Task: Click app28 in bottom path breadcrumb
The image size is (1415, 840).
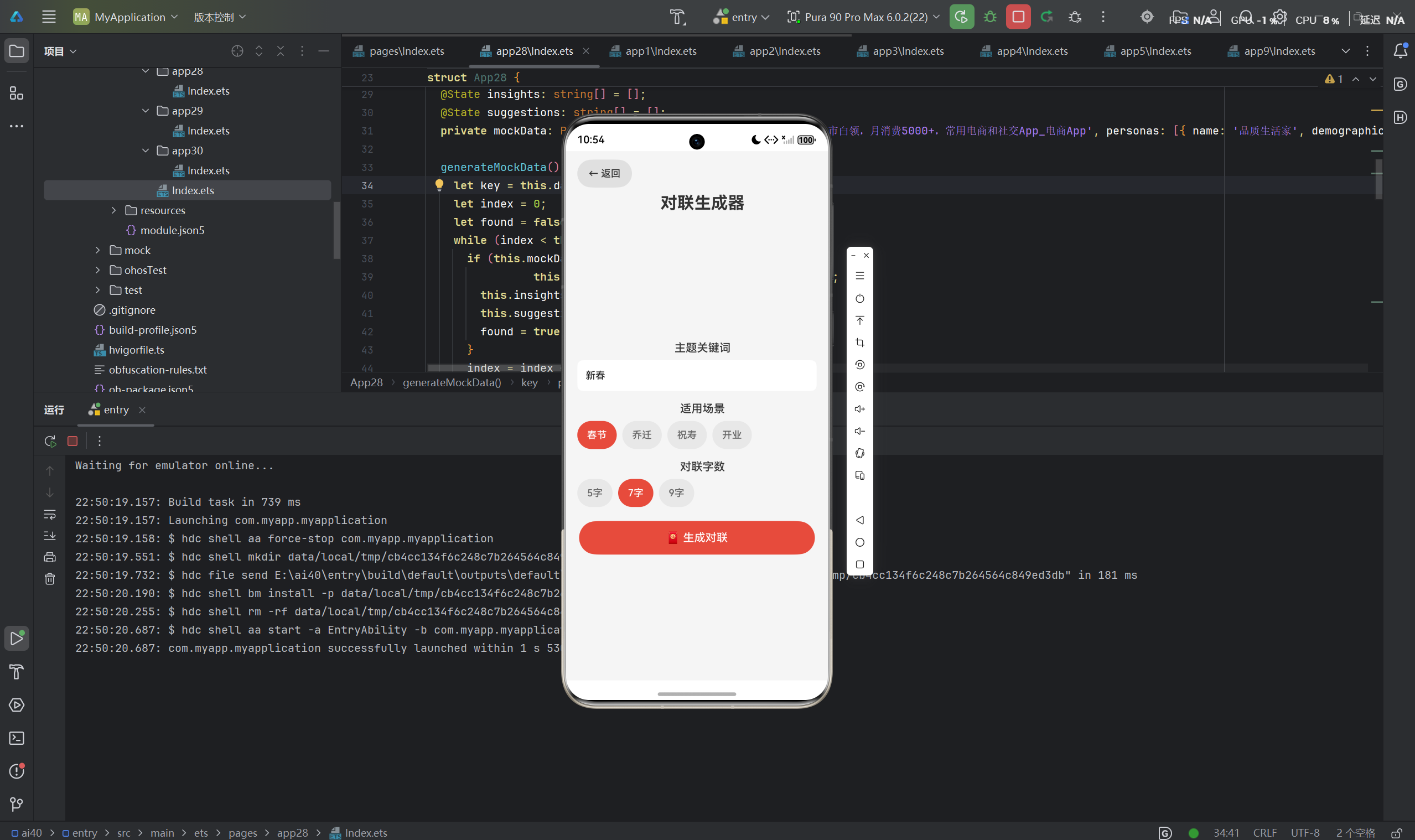Action: 292,833
